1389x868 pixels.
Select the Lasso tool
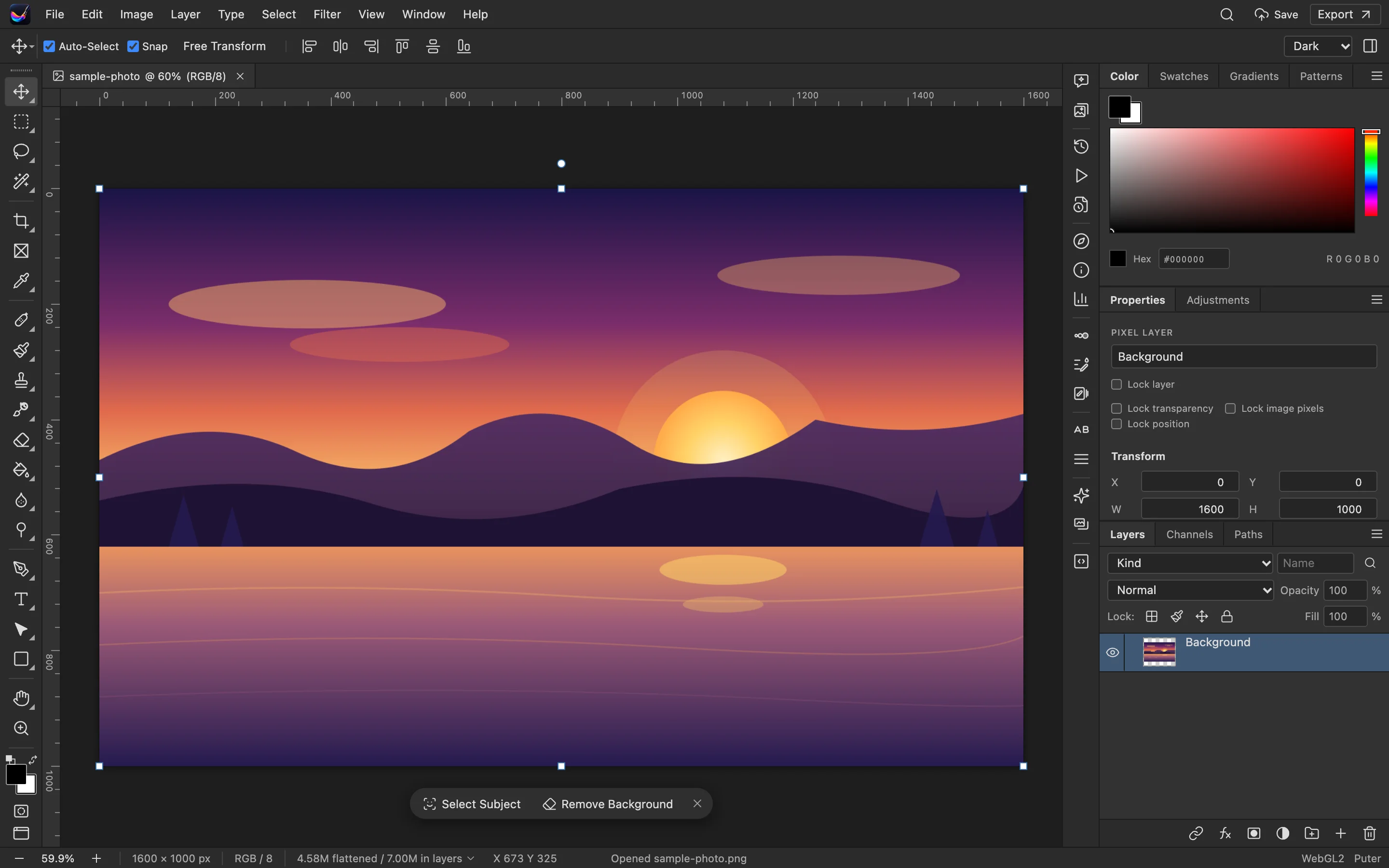[21, 151]
